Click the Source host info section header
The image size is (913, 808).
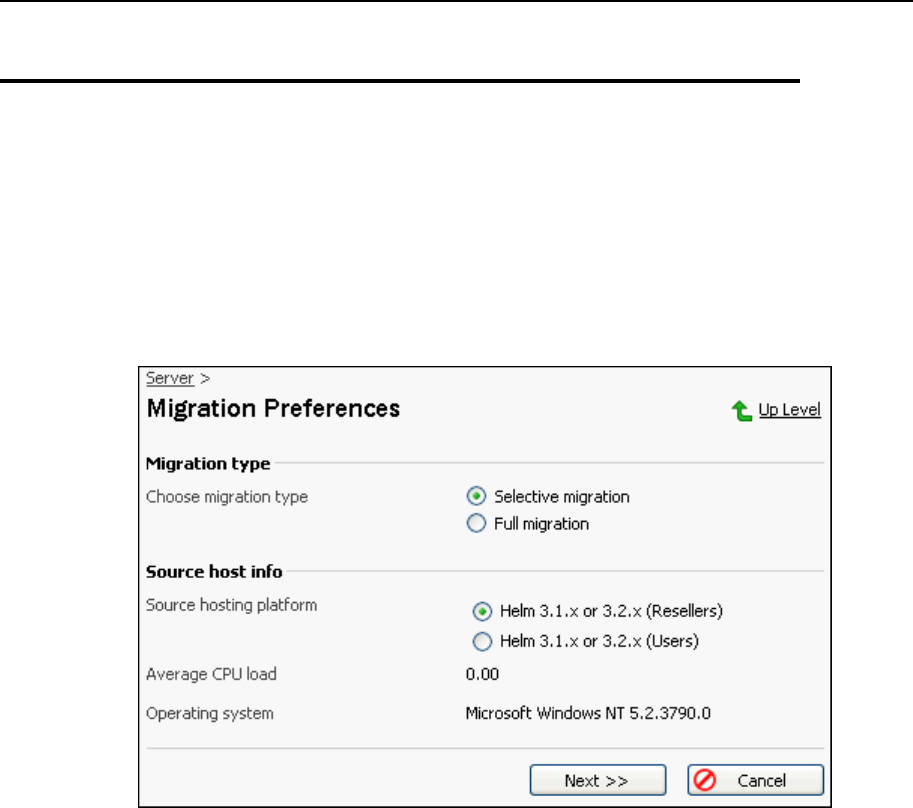click(214, 572)
